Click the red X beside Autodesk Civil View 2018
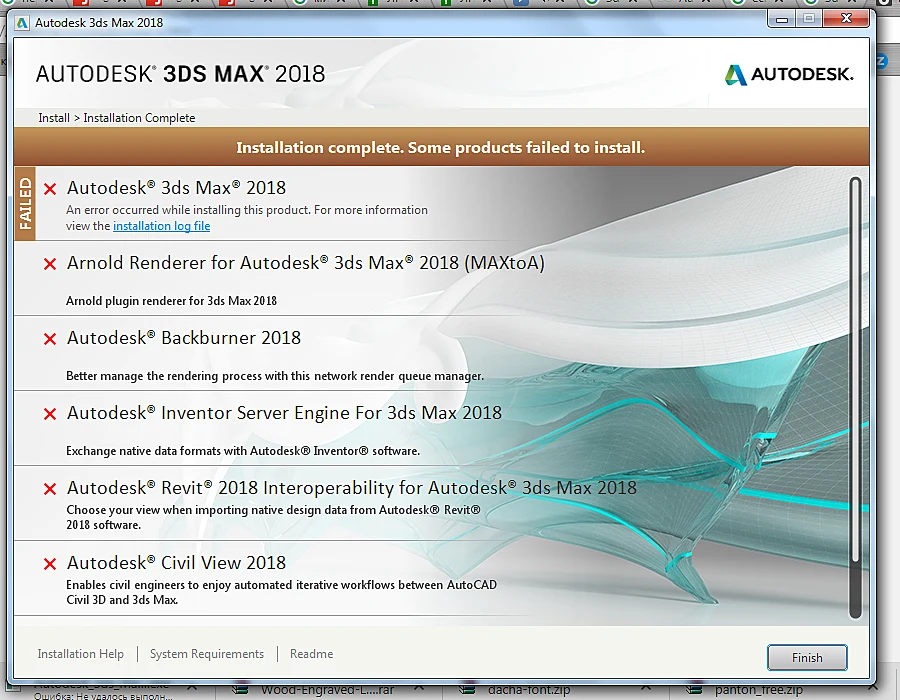 pyautogui.click(x=50, y=564)
